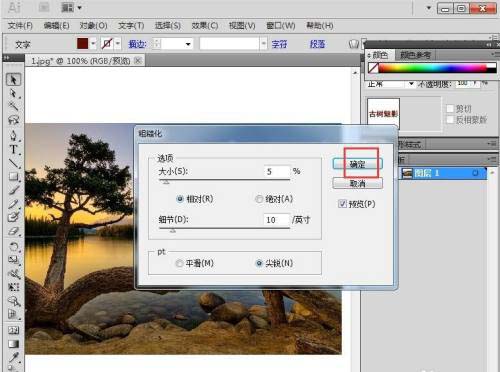Select the Pen tool

[13, 135]
